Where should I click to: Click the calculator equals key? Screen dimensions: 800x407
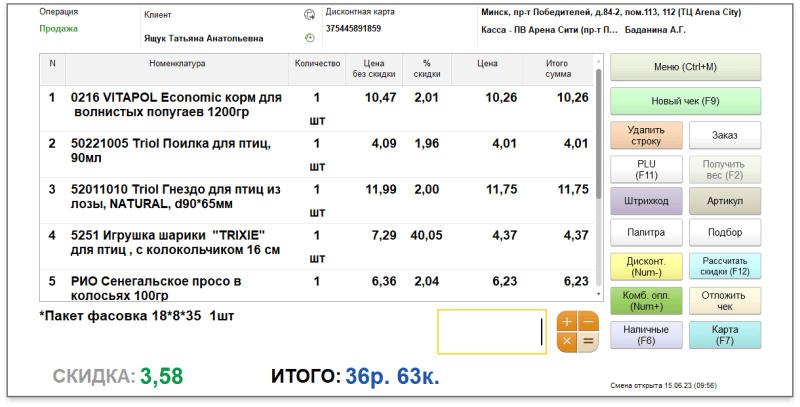pyautogui.click(x=588, y=342)
